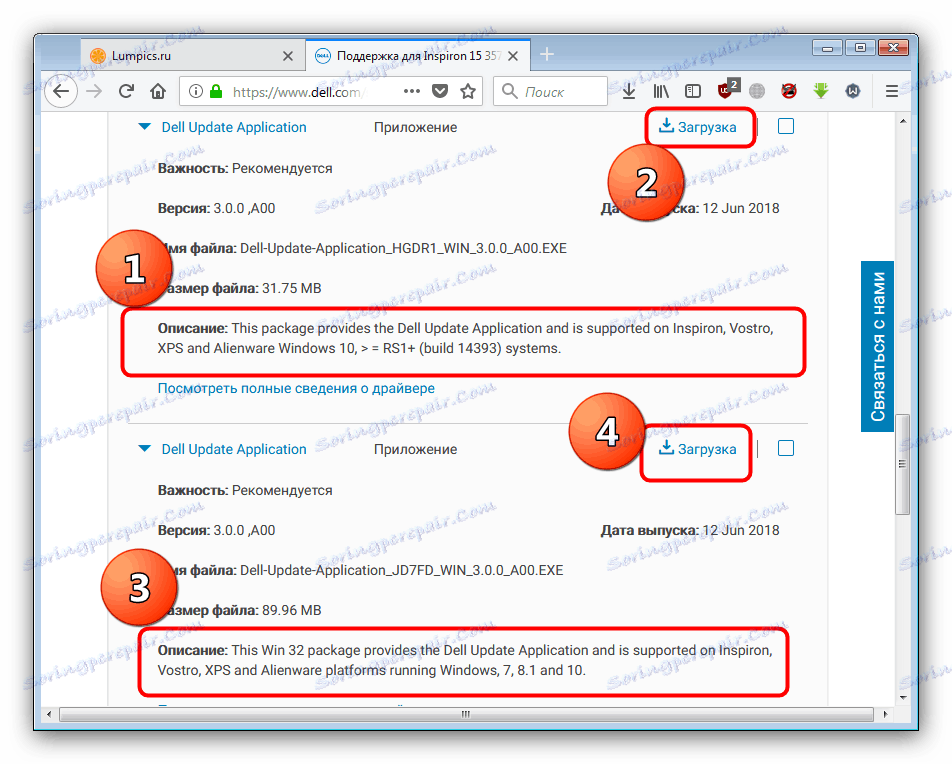The image size is (952, 764).
Task: Tick checkbox for first Dell Update Application
Action: pyautogui.click(x=786, y=126)
